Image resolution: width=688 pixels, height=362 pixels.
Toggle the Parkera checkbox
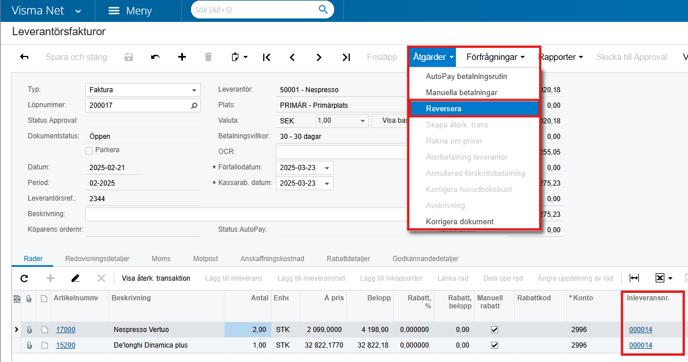point(90,151)
